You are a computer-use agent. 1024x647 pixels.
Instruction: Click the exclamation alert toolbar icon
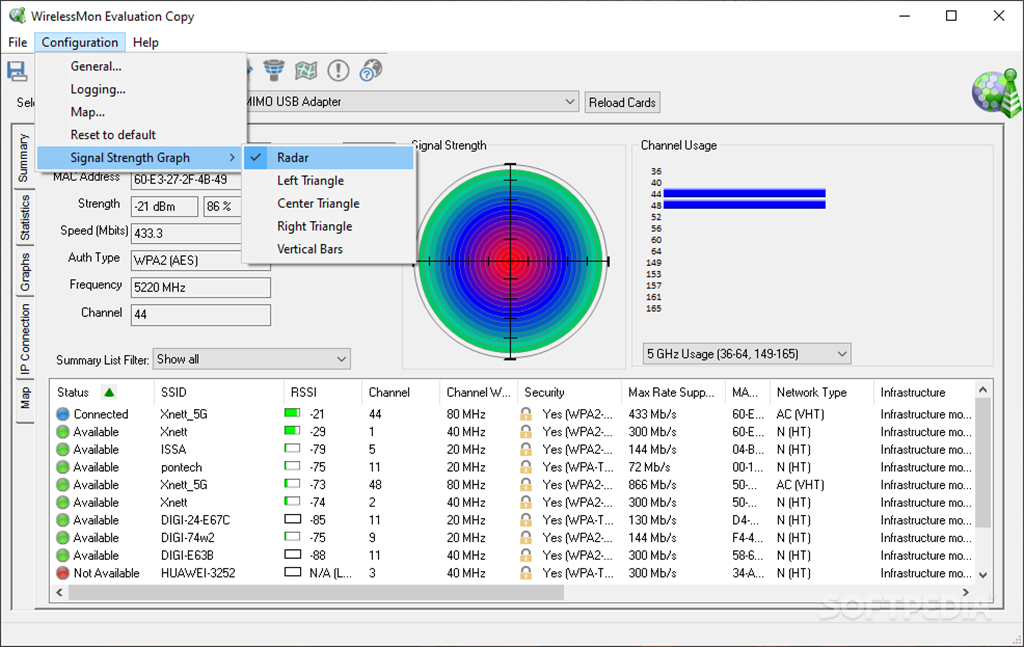338,70
